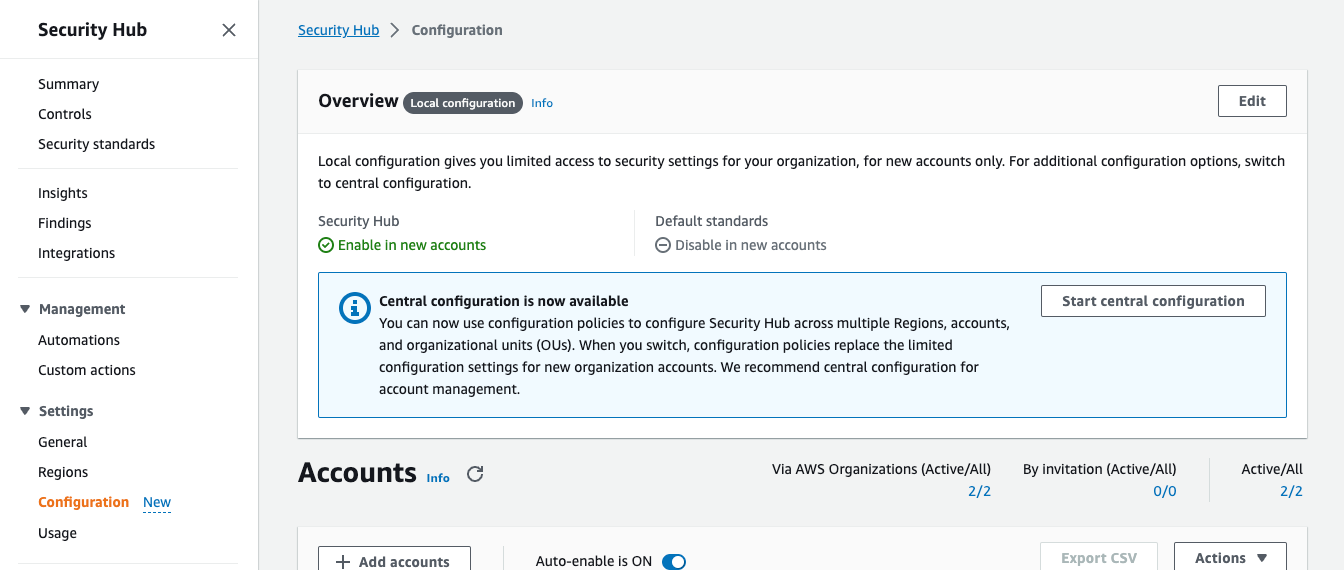Open the Actions dropdown
The width and height of the screenshot is (1344, 570).
pos(1230,558)
